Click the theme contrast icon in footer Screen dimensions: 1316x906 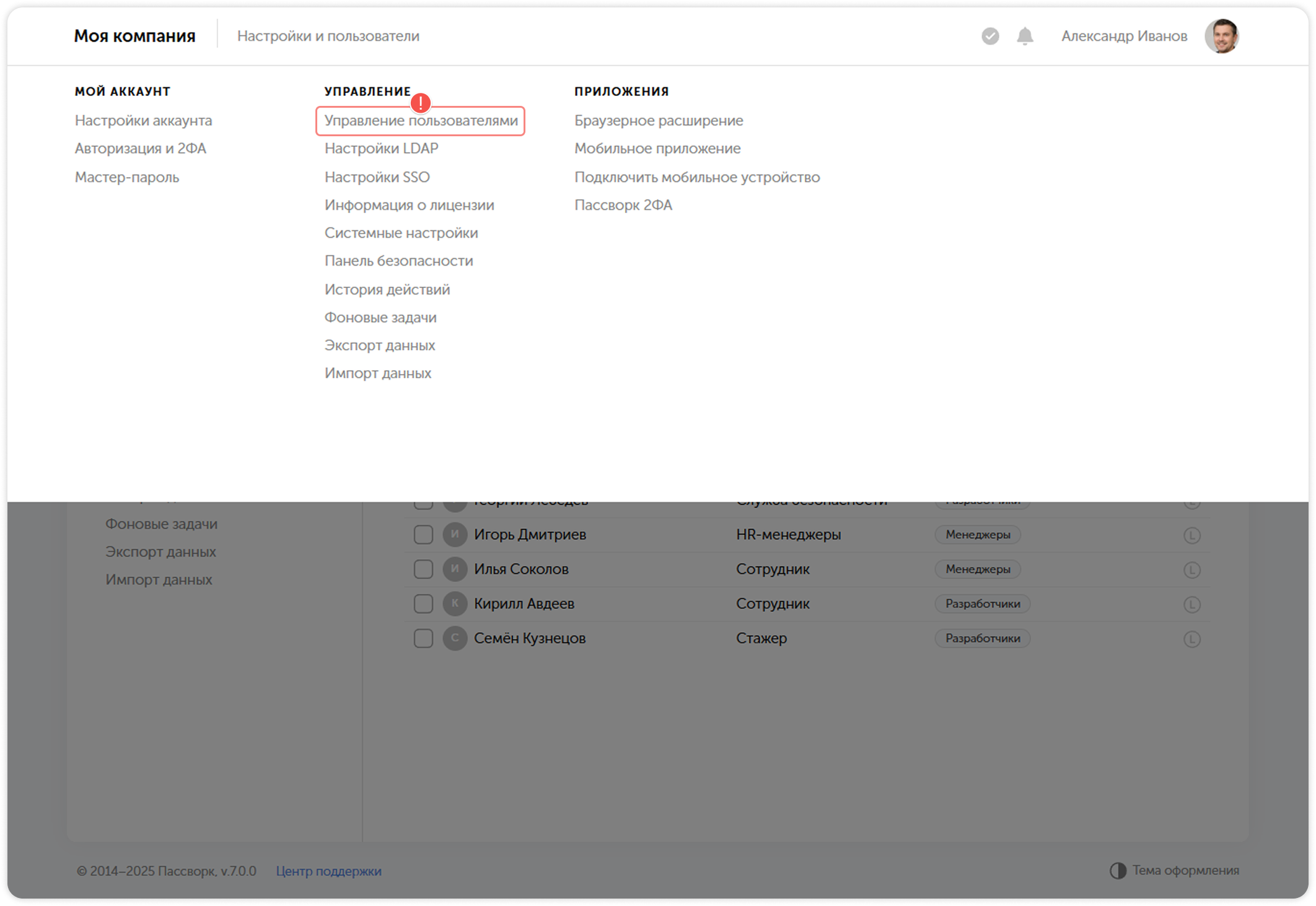1118,871
